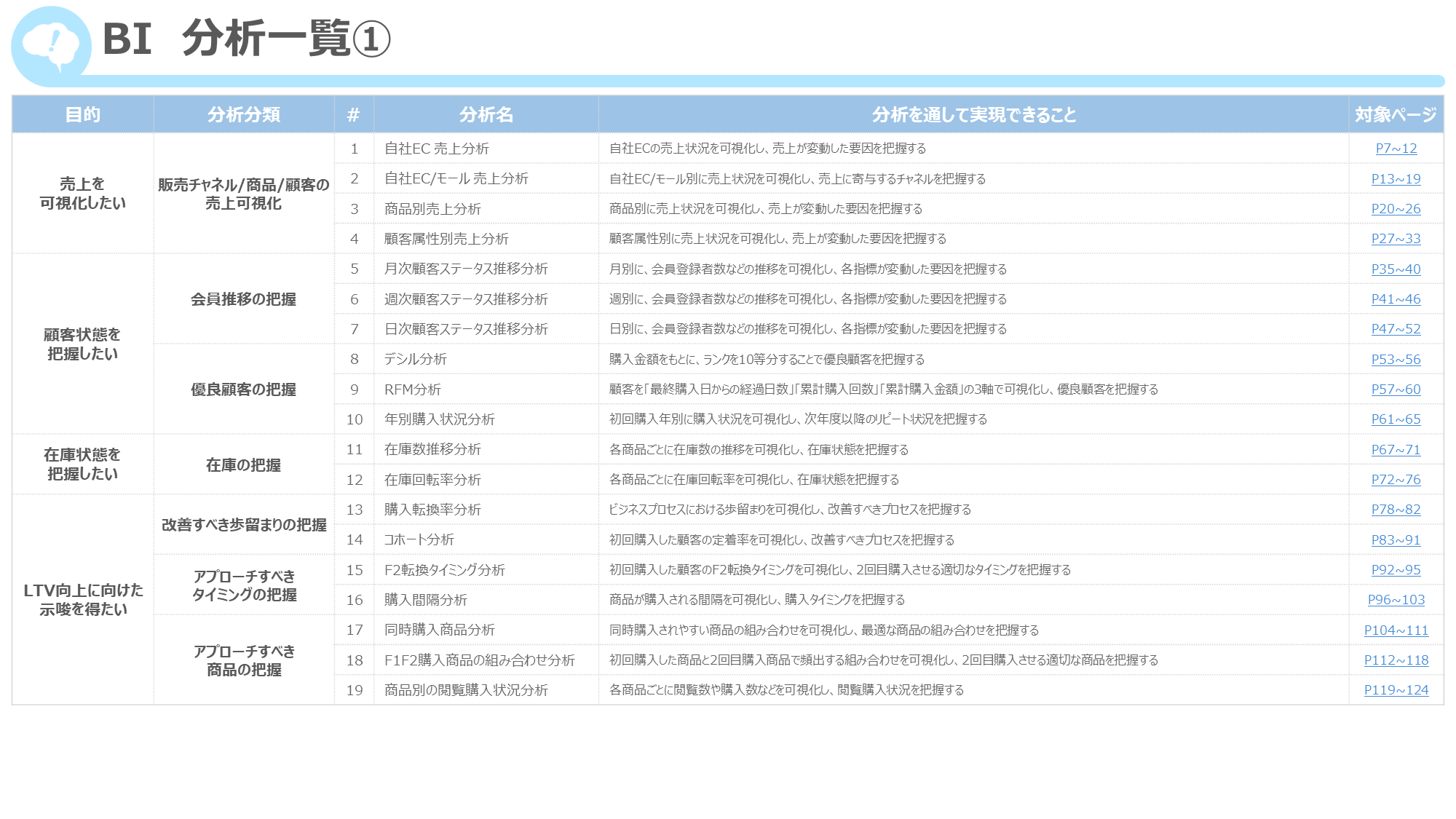The image size is (1456, 819).
Task: Select the RFM分析 cell
Action: pos(486,389)
